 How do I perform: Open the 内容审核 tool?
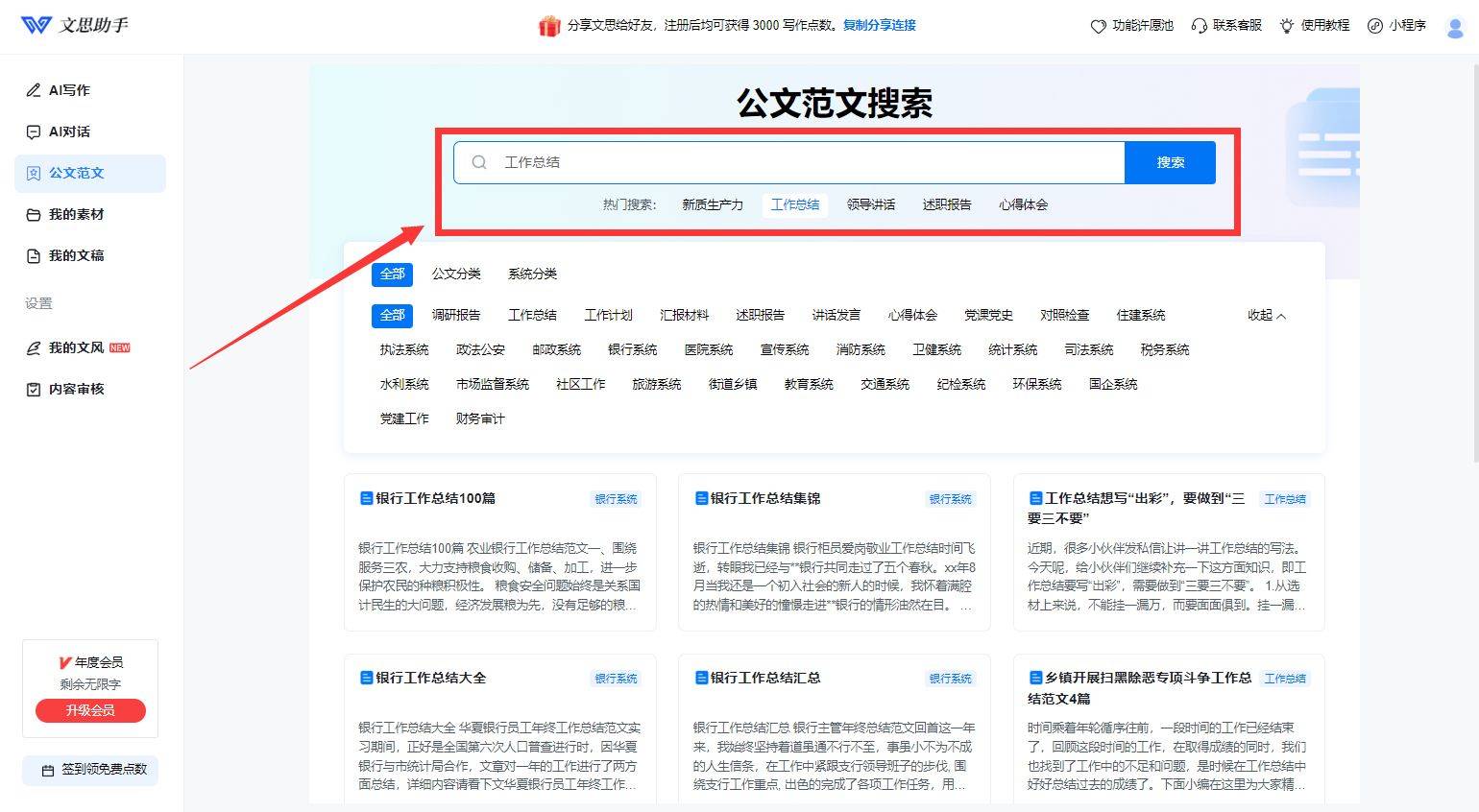[69, 389]
